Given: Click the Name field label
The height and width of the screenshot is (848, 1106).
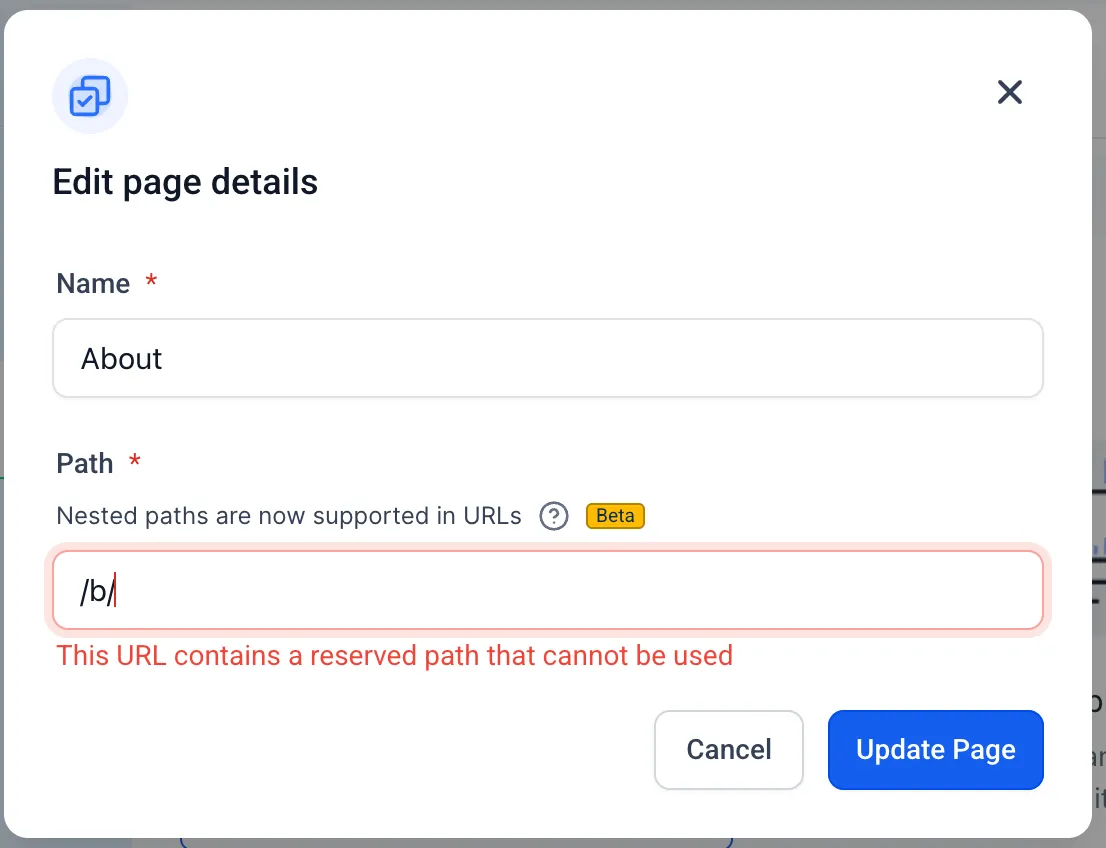Looking at the screenshot, I should click(x=93, y=284).
